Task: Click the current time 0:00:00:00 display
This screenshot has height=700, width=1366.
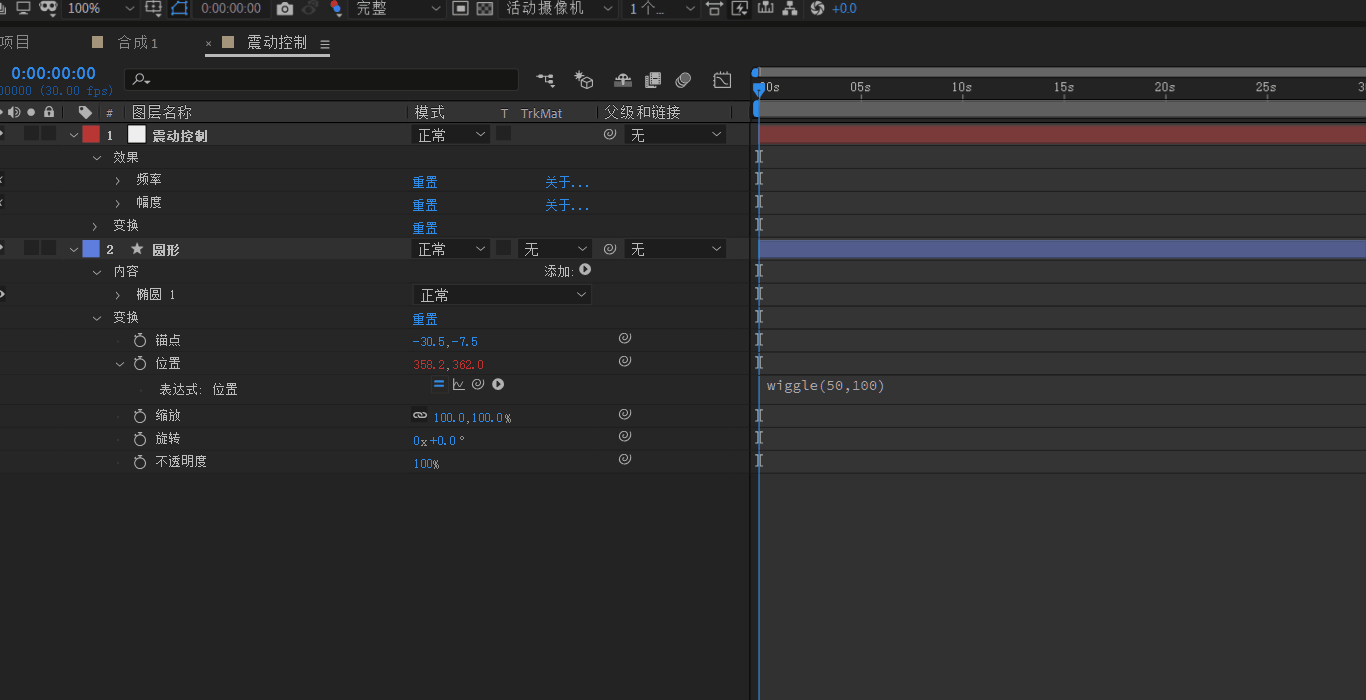Action: 54,73
